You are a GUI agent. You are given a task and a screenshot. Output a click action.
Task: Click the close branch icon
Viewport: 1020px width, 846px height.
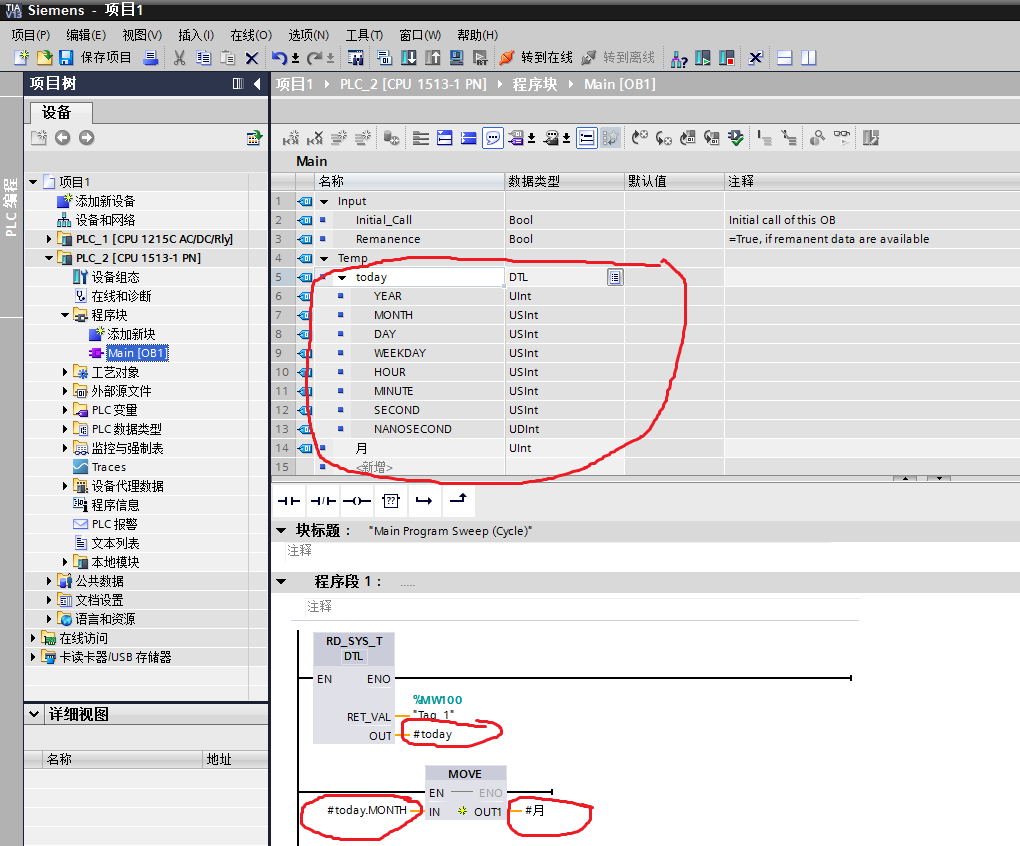(x=459, y=499)
